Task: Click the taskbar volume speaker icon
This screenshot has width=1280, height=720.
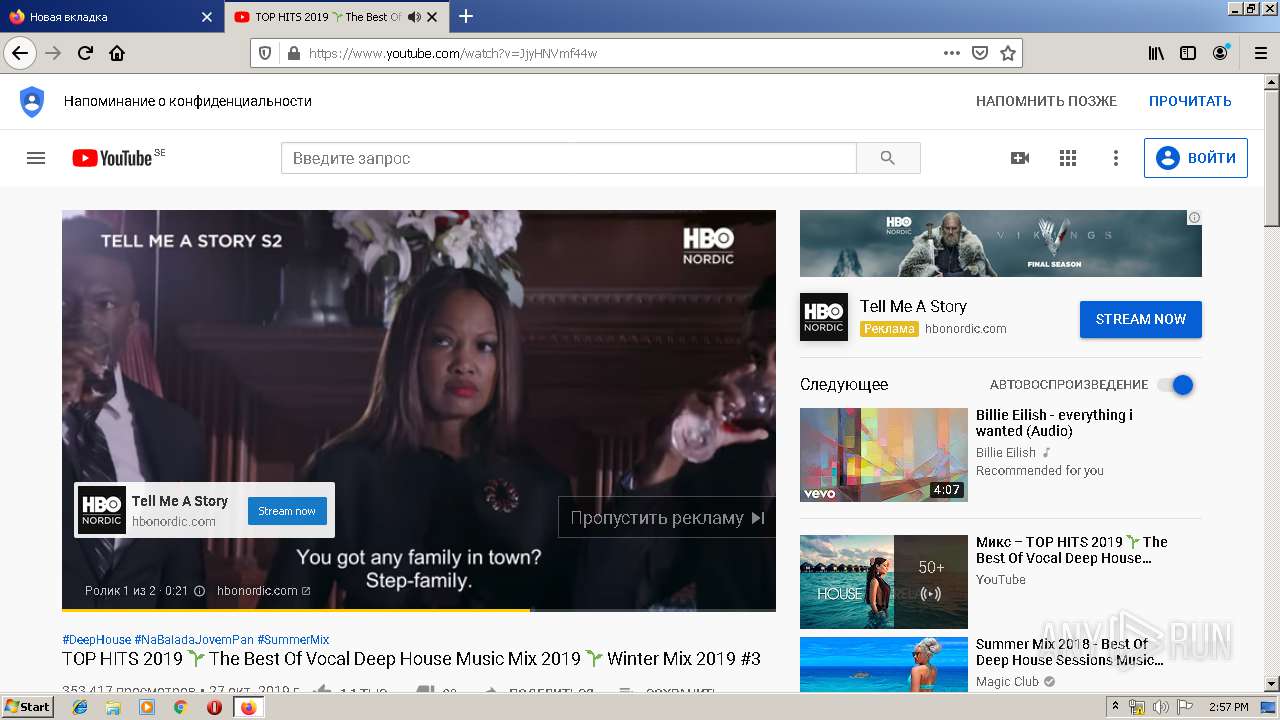Action: point(1161,707)
